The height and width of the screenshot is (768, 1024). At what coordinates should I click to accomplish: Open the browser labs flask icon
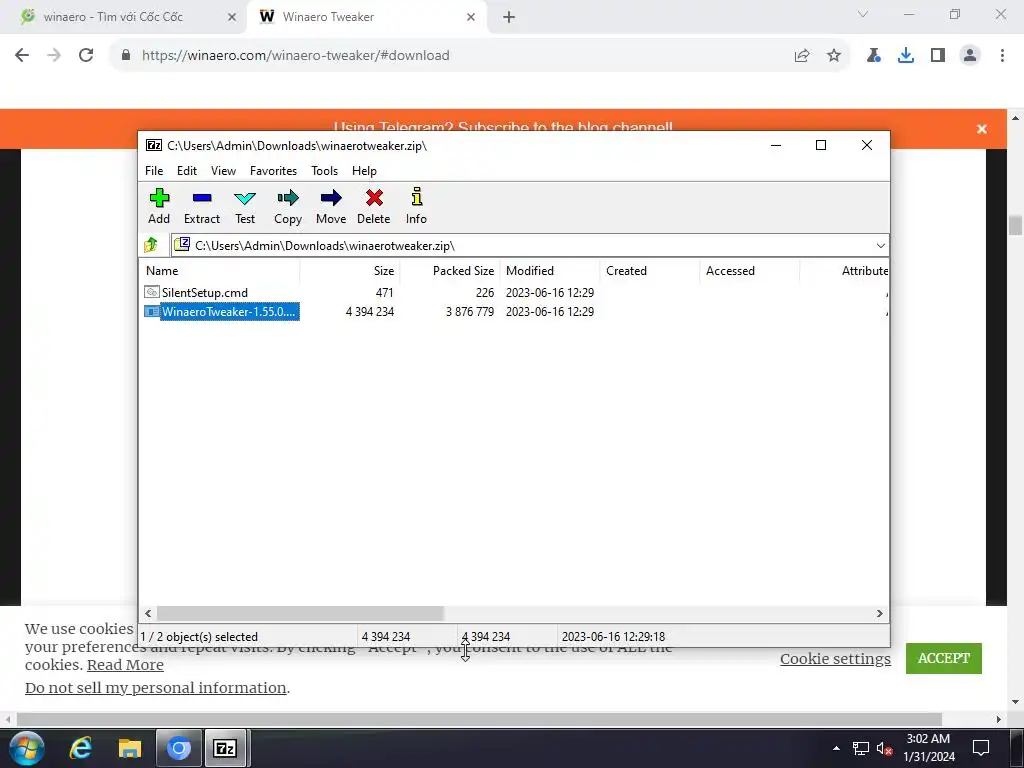click(874, 56)
